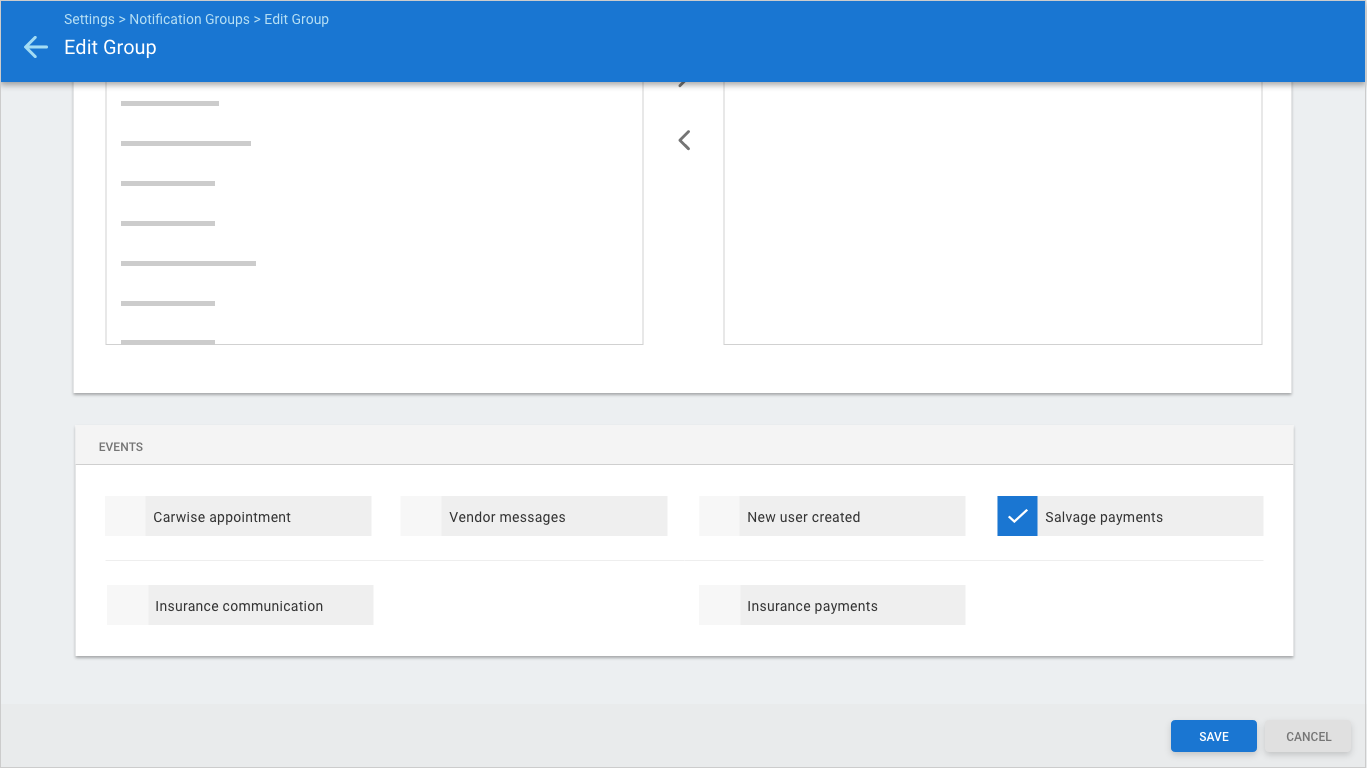Enable Insurance communication notifications
Viewport: 1367px width, 768px height.
click(128, 606)
